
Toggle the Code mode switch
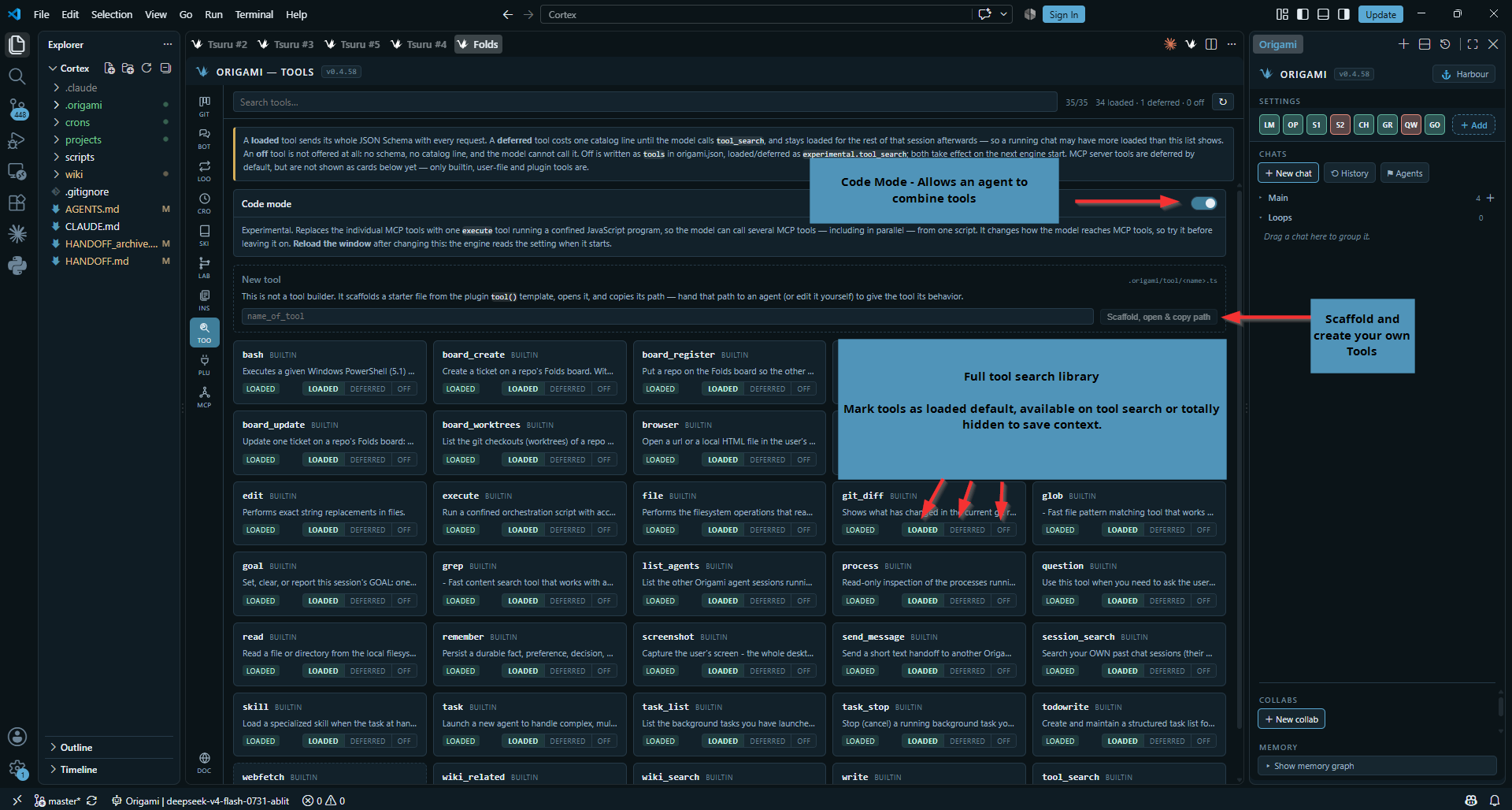tap(1203, 203)
